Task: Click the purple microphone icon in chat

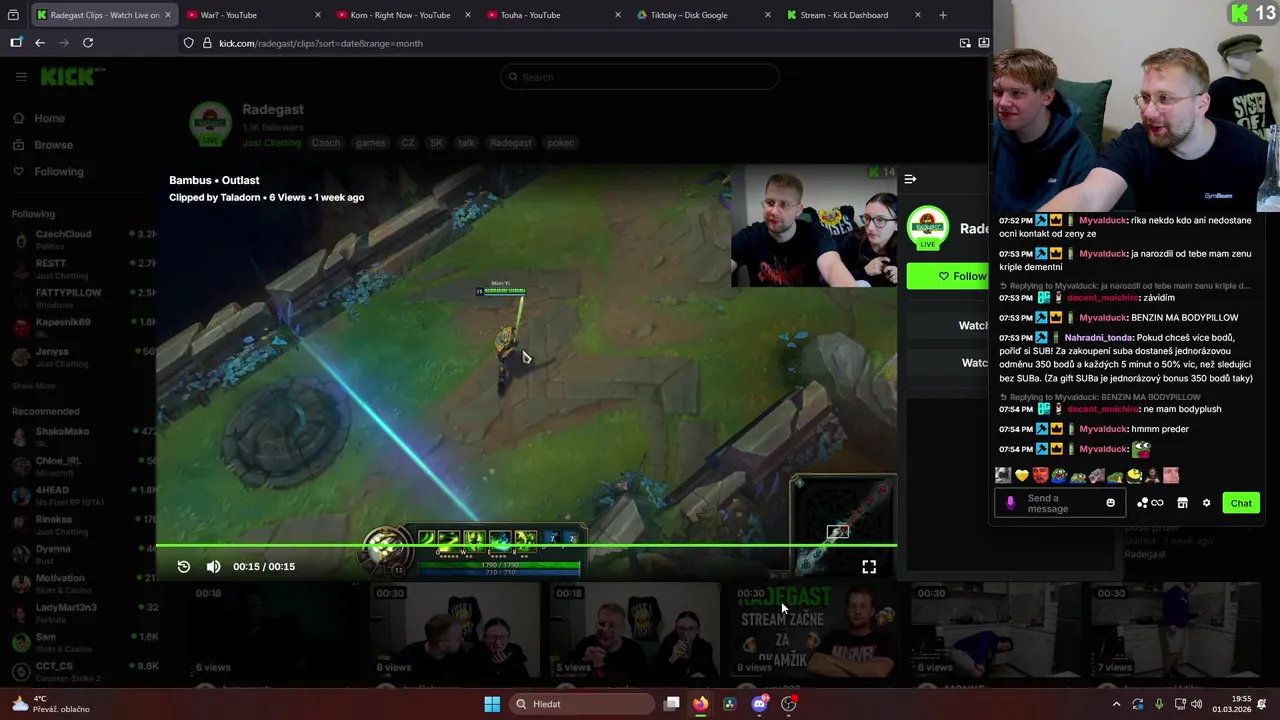Action: (x=1010, y=503)
